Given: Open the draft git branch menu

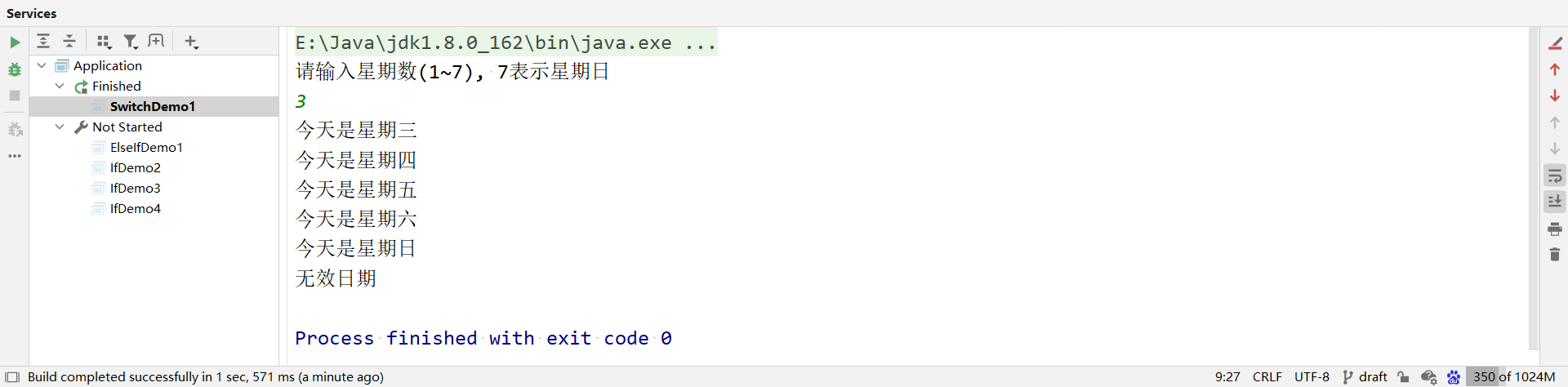Looking at the screenshot, I should click(1365, 376).
